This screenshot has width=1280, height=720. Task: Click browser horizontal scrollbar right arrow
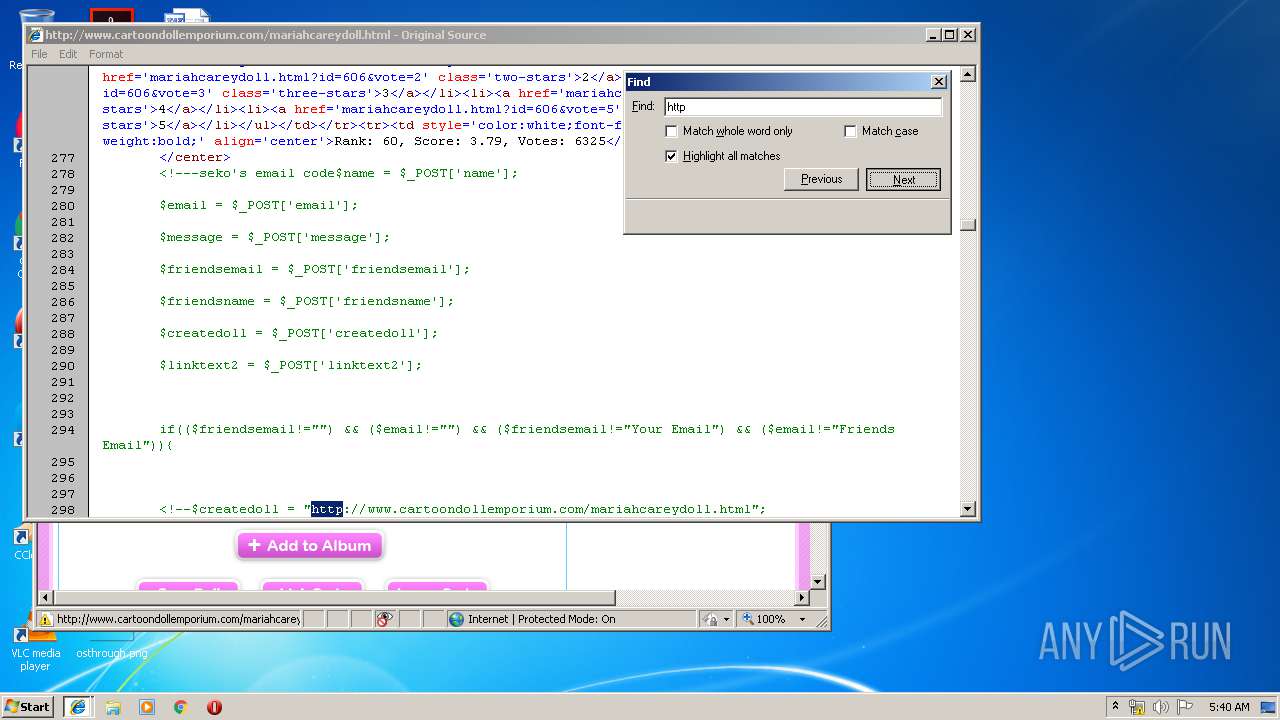click(x=801, y=597)
